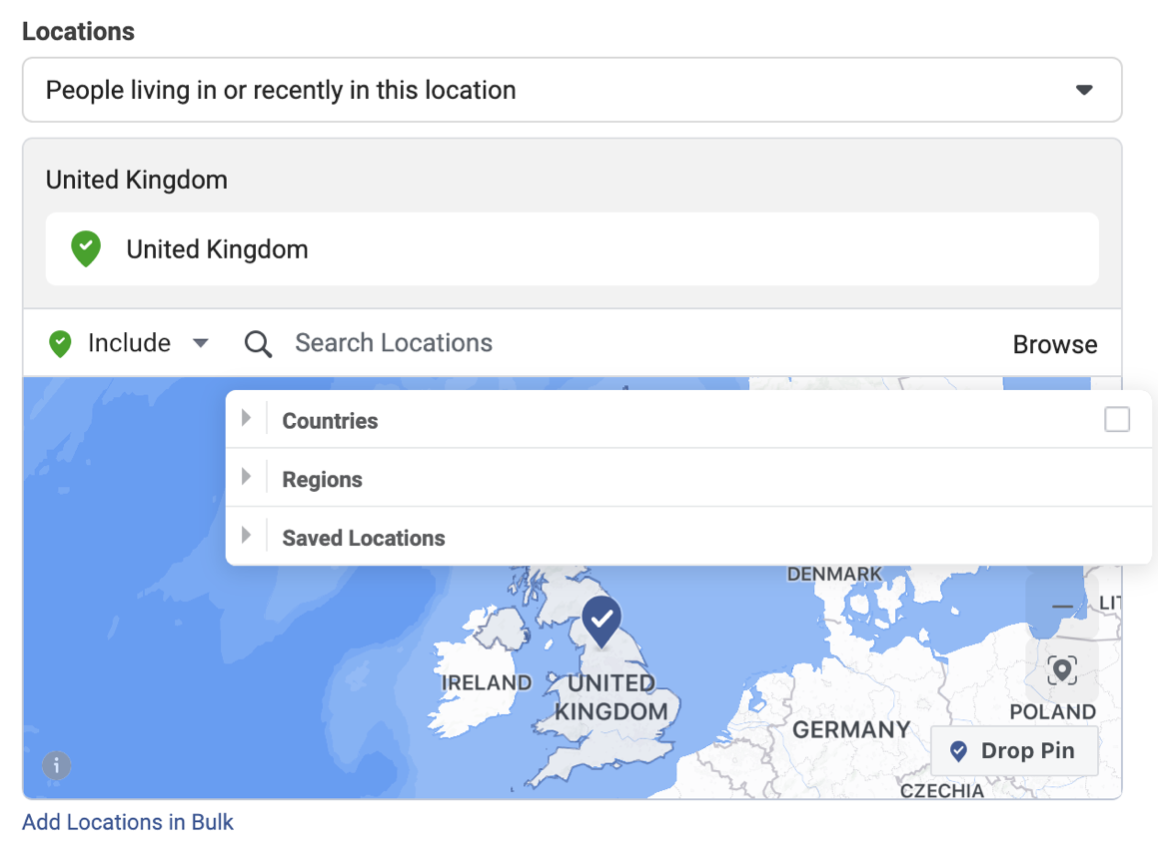The width and height of the screenshot is (1158, 848).
Task: Open the Include dropdown arrow
Action: pos(200,343)
